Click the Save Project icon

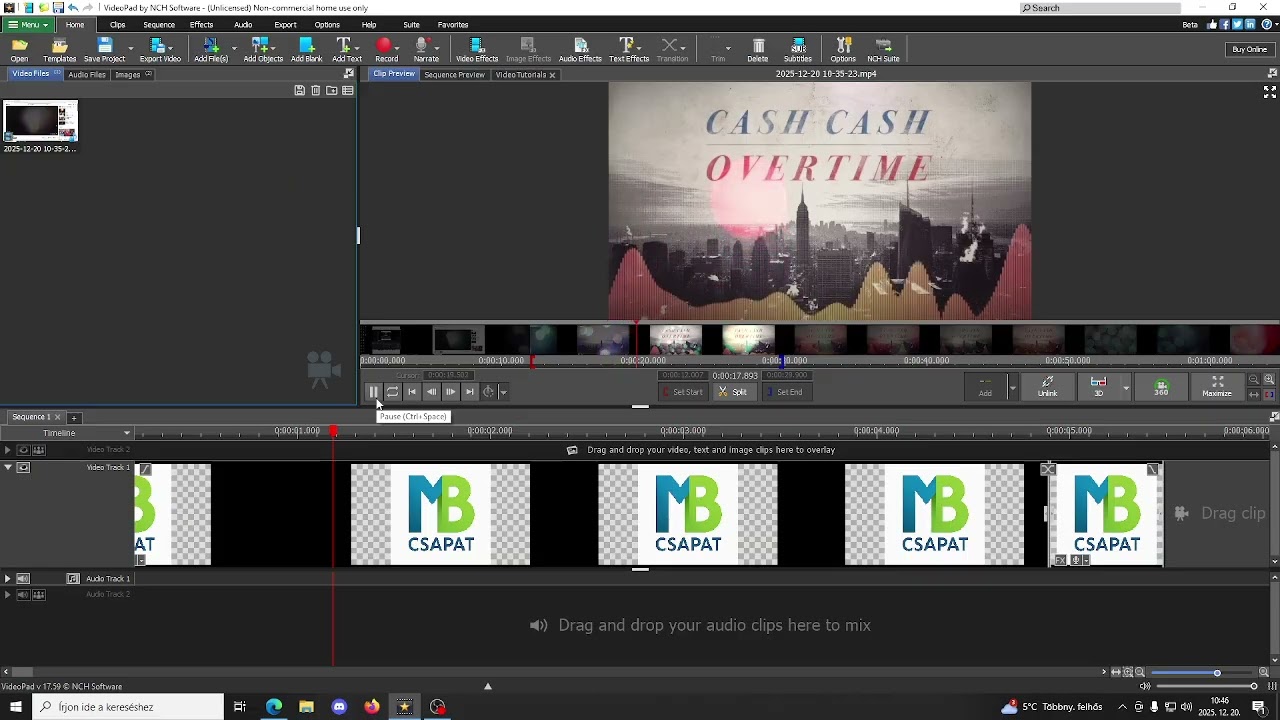tap(104, 50)
